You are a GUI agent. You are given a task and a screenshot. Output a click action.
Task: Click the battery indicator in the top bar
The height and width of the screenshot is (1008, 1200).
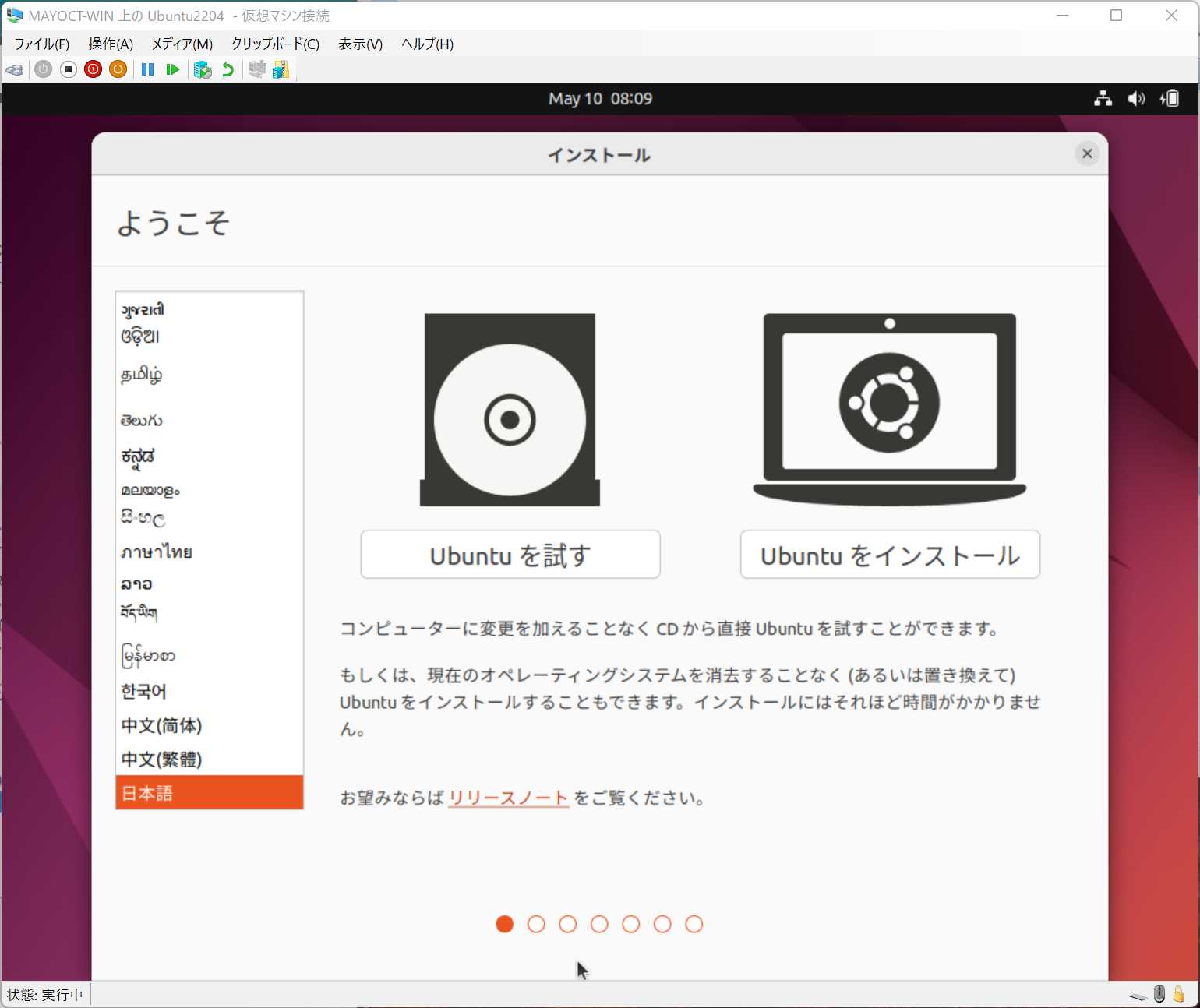[x=1170, y=98]
